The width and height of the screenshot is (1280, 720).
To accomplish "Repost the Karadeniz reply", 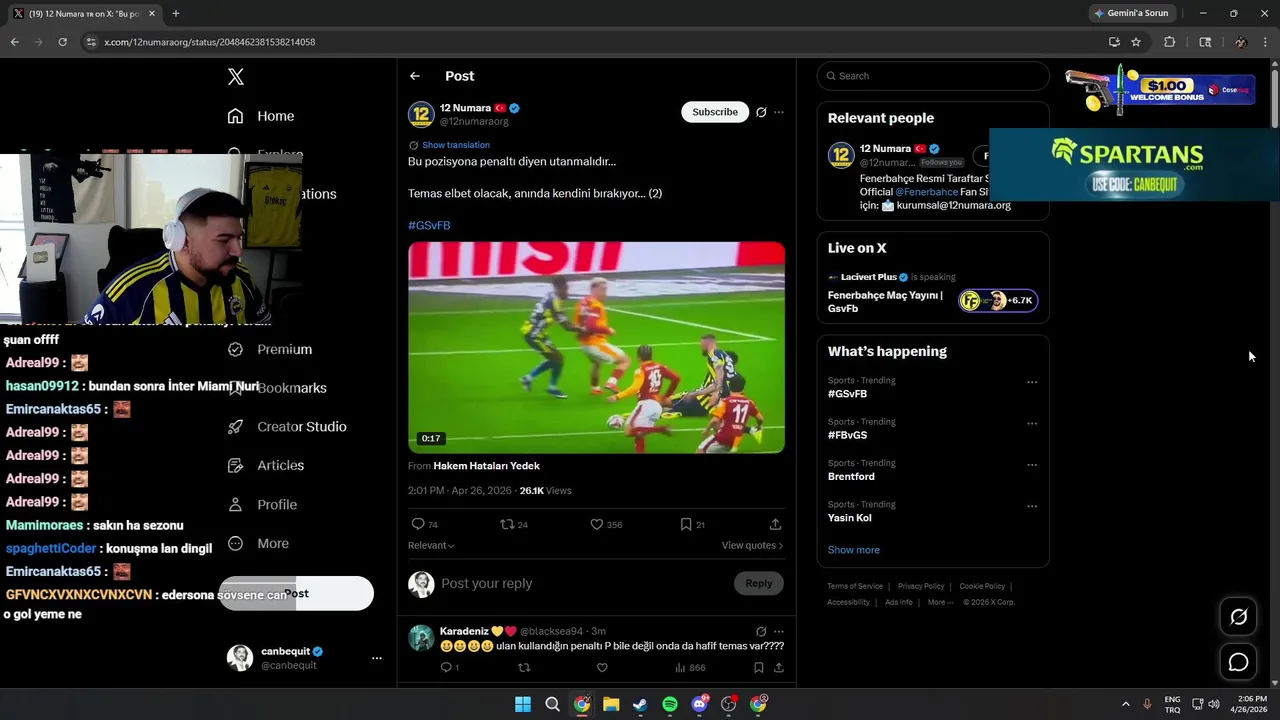I will pyautogui.click(x=524, y=668).
